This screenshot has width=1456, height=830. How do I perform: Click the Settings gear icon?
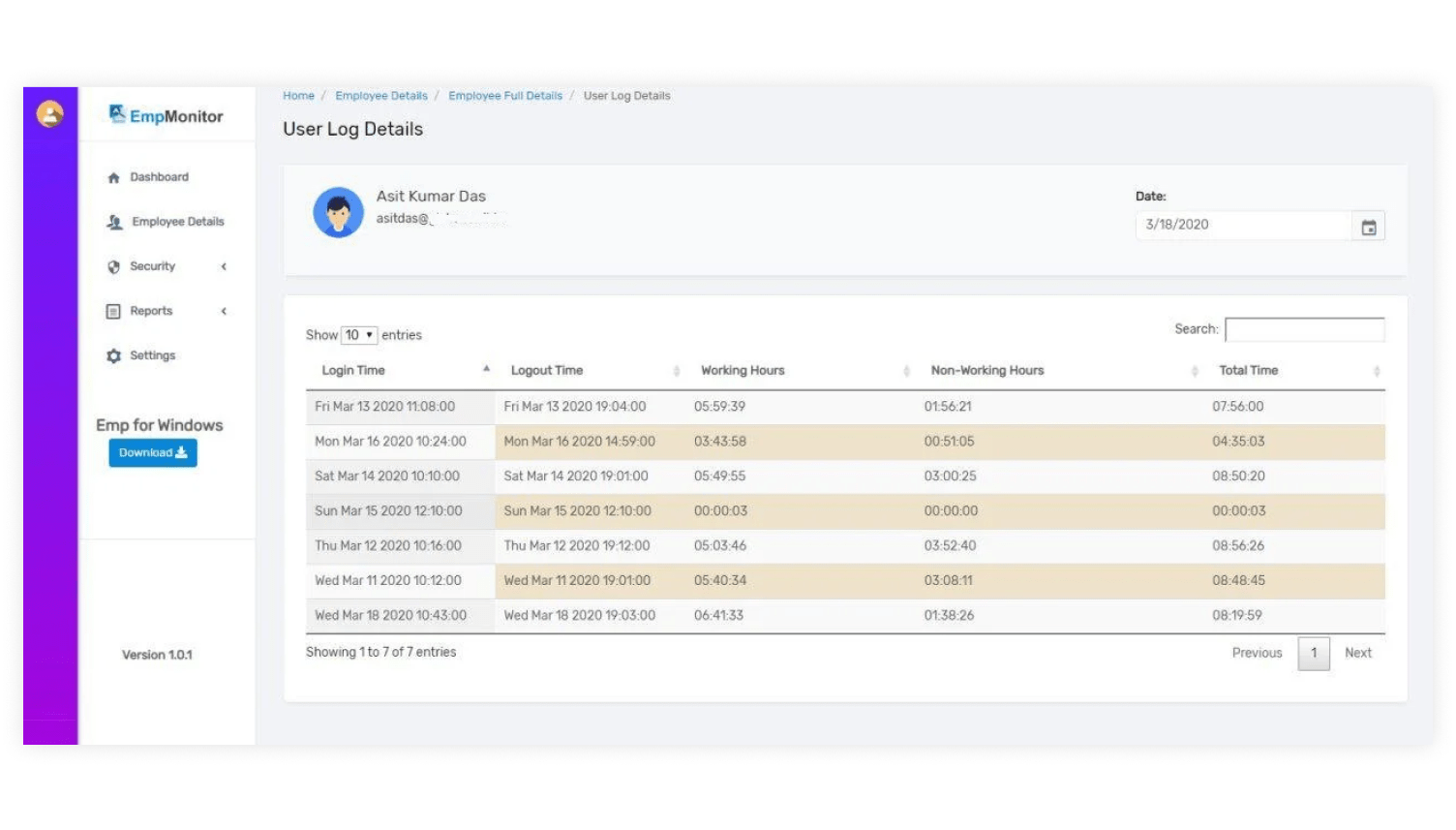click(113, 355)
